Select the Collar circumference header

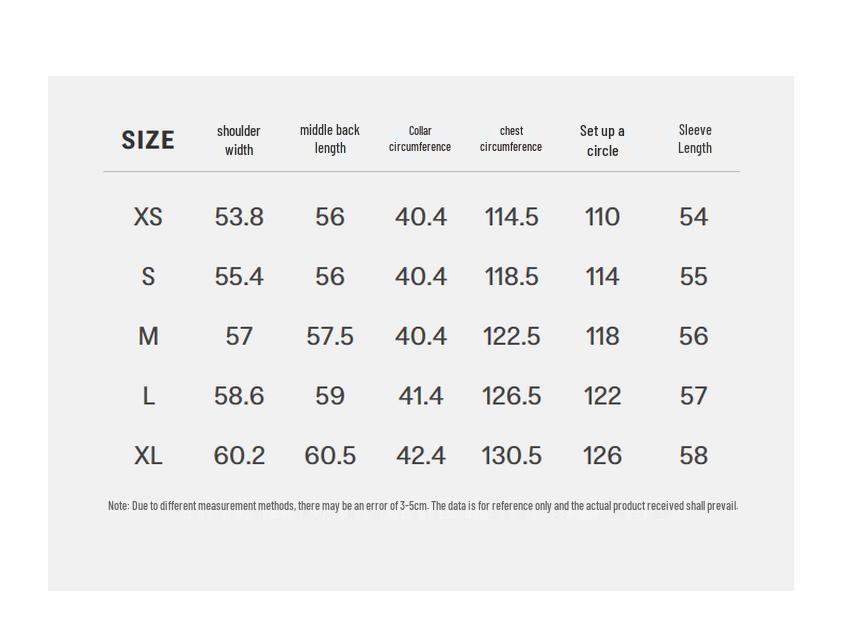420,139
